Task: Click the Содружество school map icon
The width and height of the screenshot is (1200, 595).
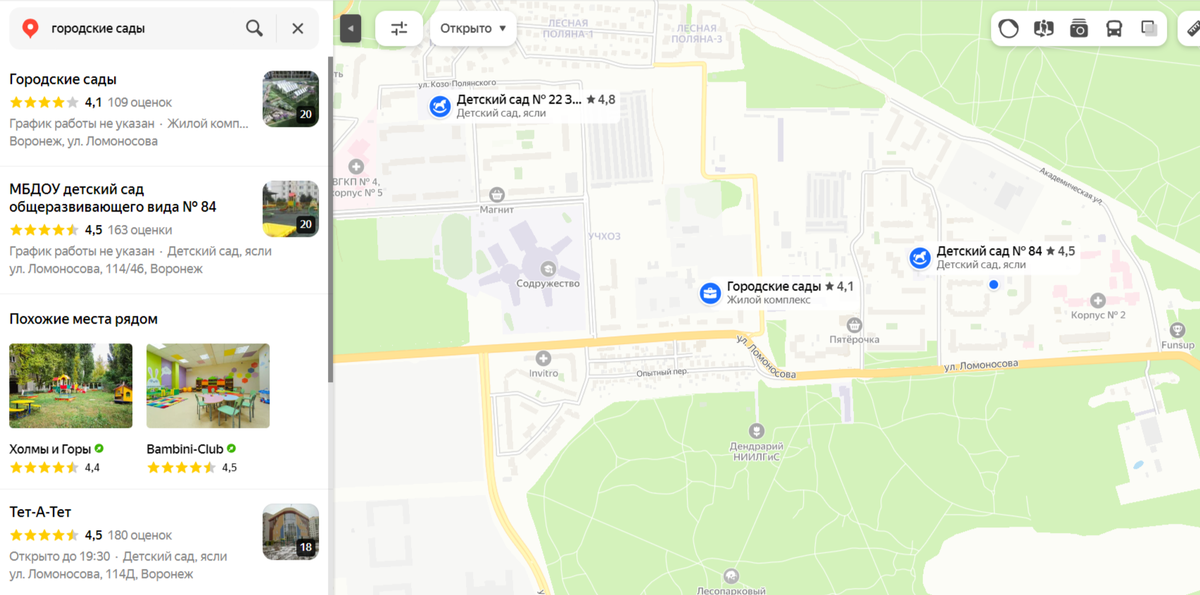Action: pyautogui.click(x=548, y=268)
